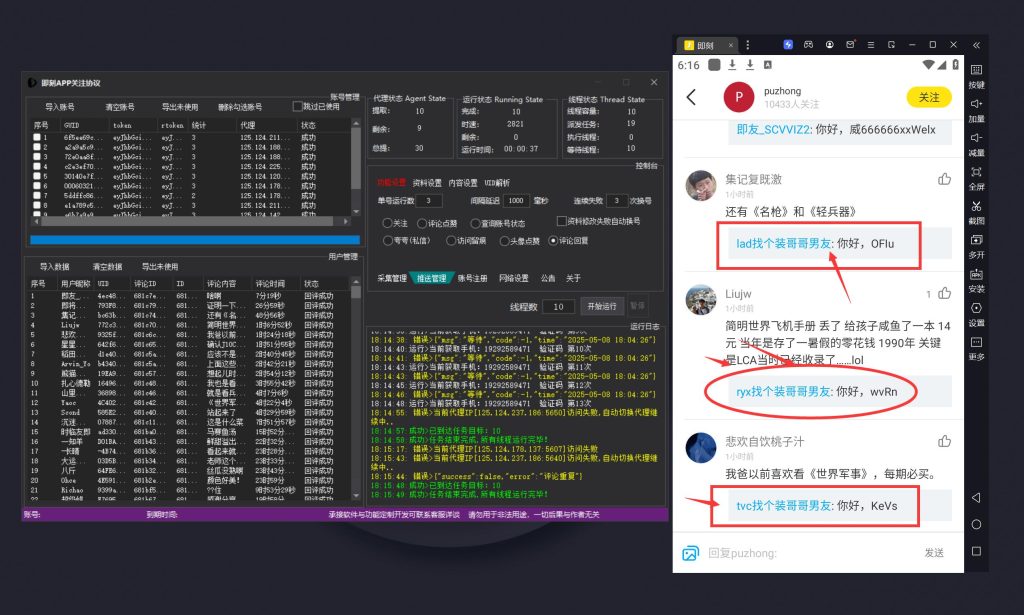Select the 评论回复 radio button

(554, 240)
